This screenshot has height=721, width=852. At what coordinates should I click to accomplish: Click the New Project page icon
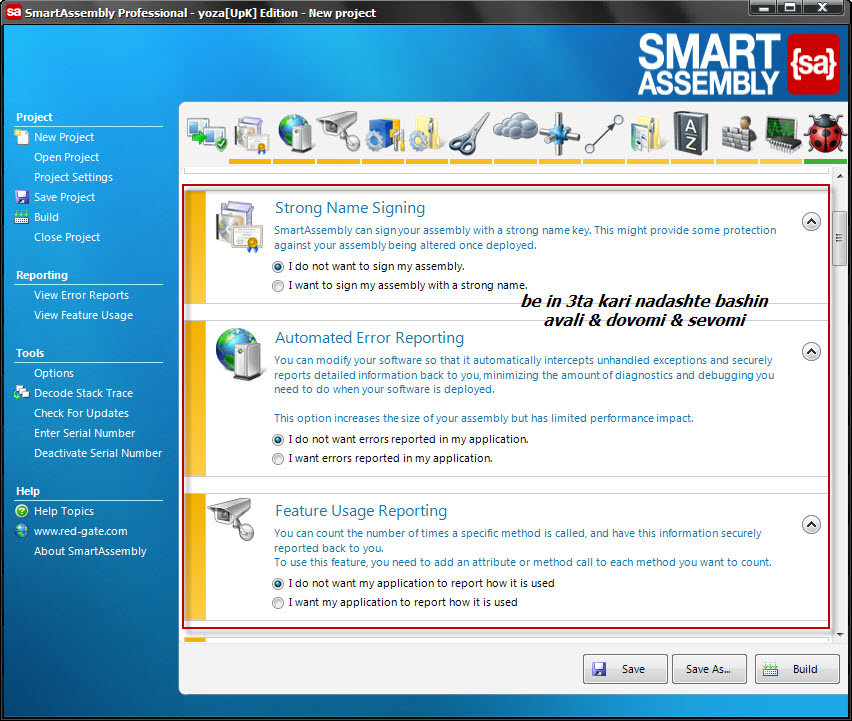click(x=22, y=137)
